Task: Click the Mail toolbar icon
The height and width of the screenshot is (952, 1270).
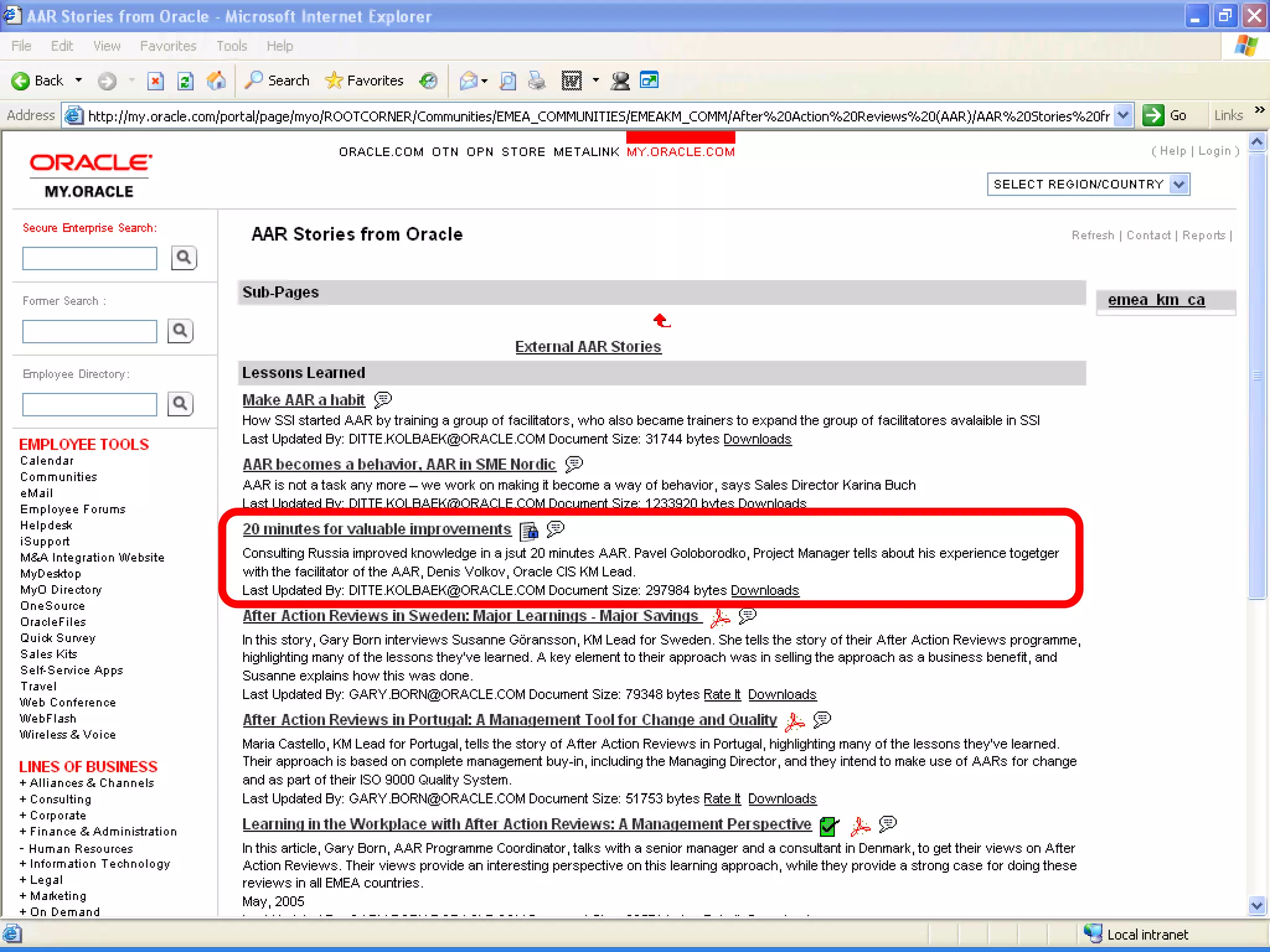Action: [469, 81]
